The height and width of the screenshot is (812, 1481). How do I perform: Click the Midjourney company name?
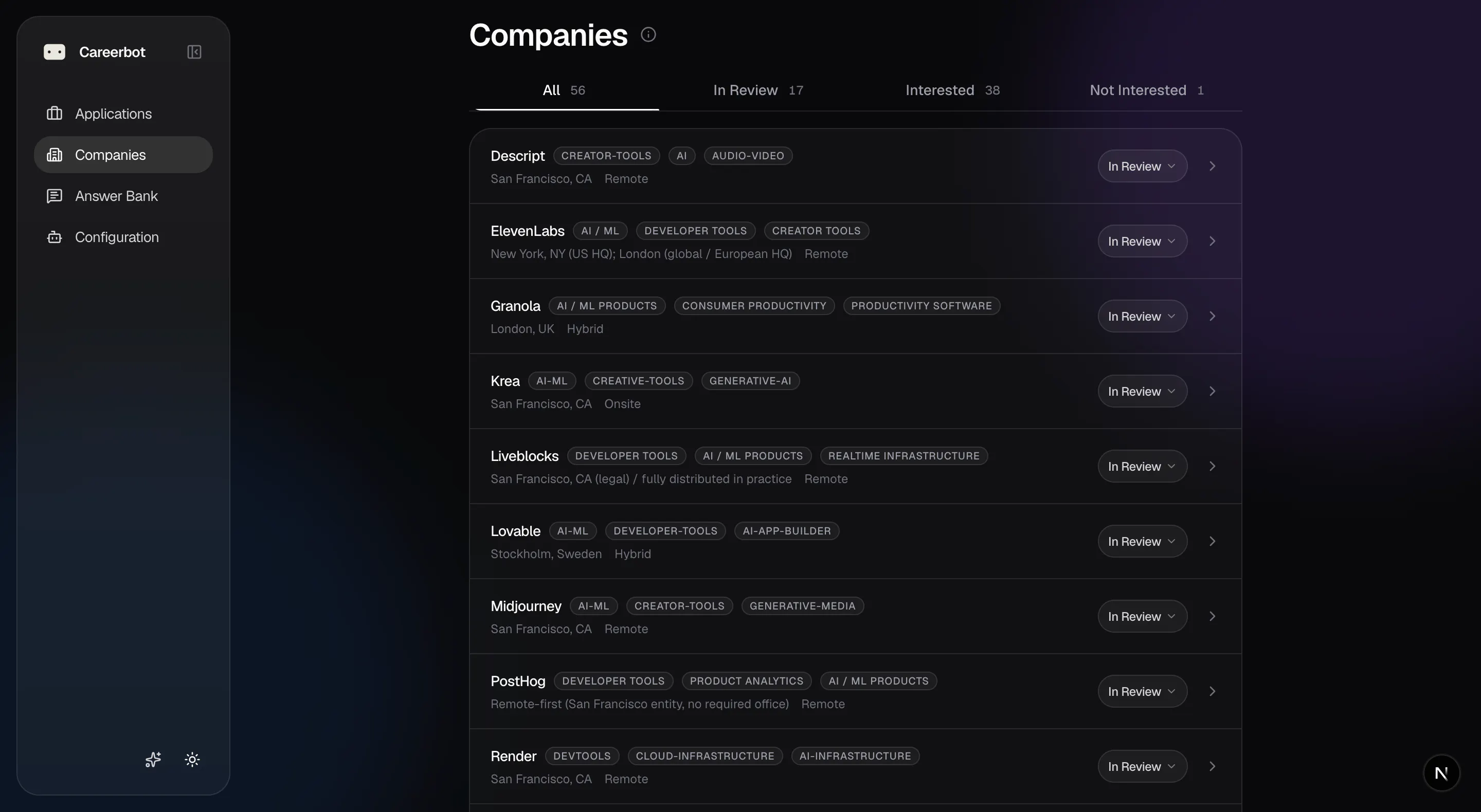[526, 606]
